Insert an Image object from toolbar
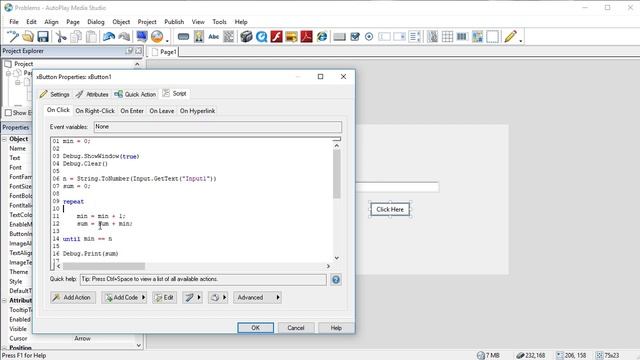This screenshot has width=640, height=360. [x=199, y=37]
